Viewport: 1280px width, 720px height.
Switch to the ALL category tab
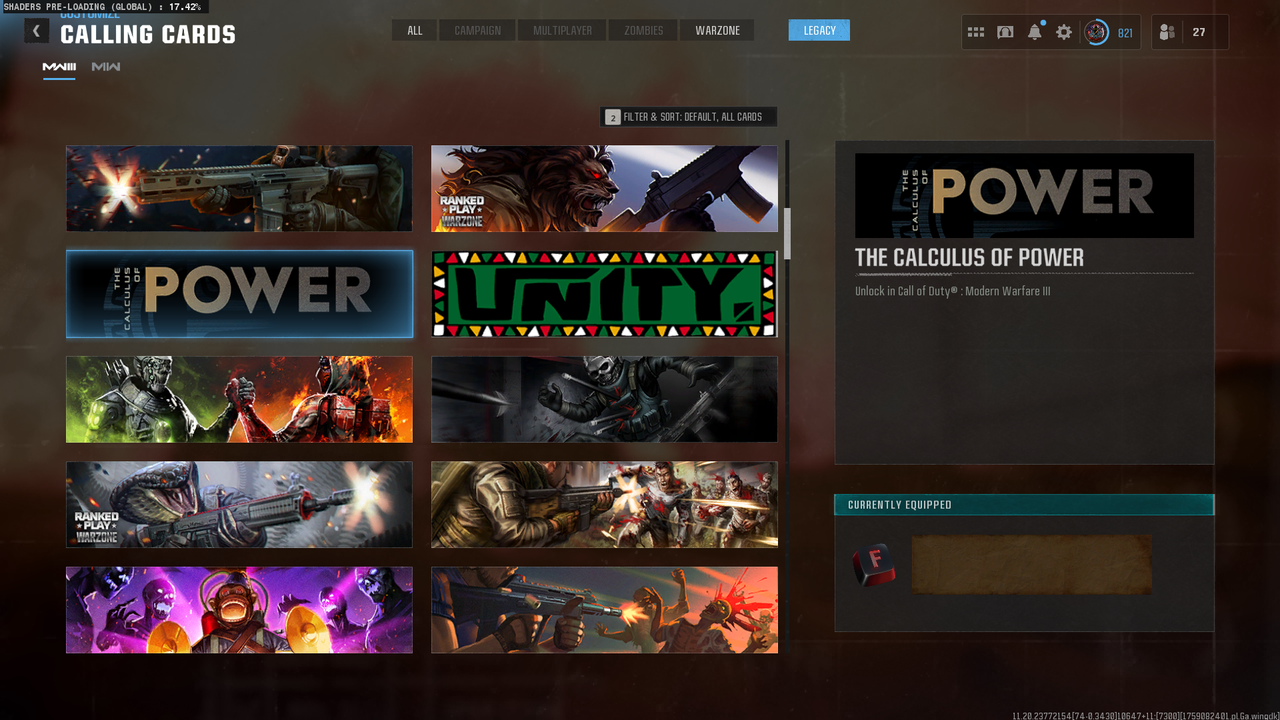415,30
